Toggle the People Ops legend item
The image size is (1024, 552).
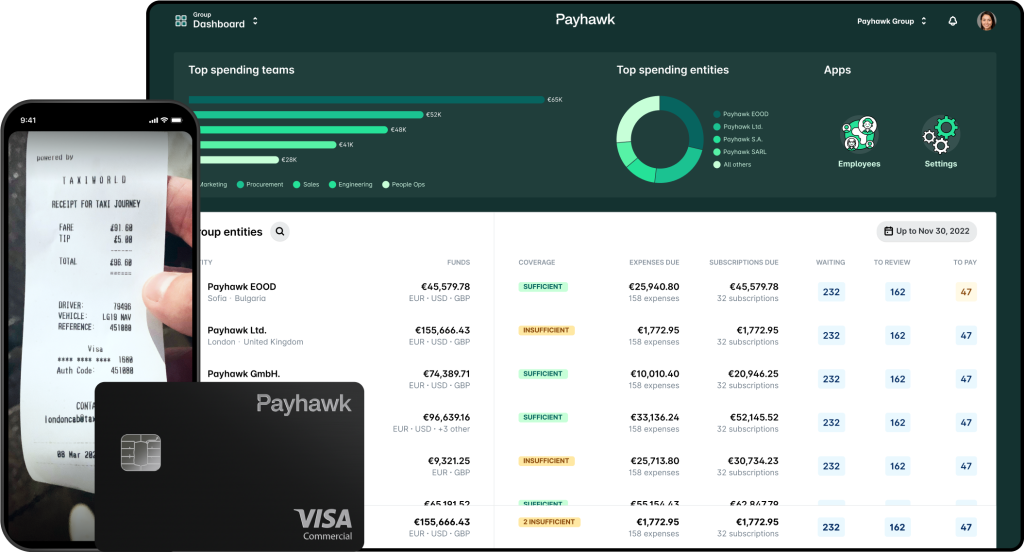[404, 185]
